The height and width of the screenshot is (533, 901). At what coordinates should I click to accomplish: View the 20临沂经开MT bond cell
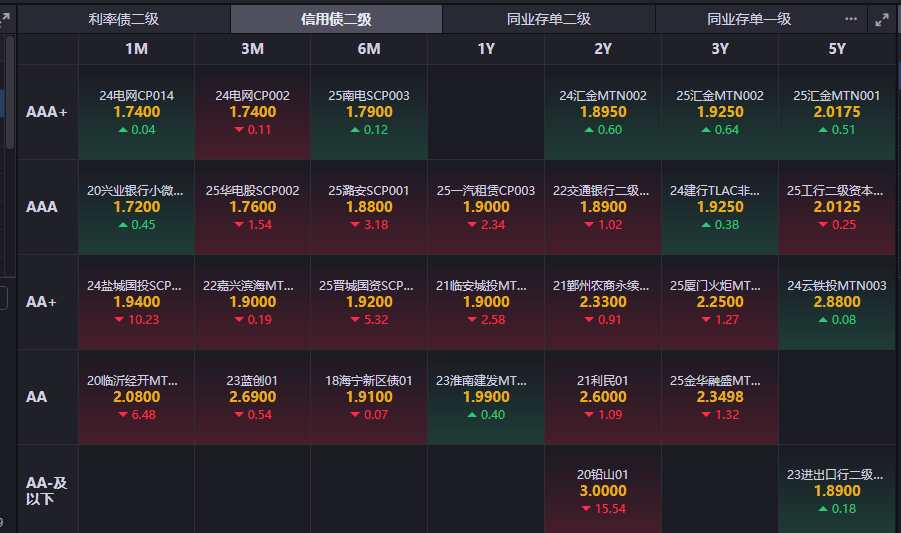[136, 397]
